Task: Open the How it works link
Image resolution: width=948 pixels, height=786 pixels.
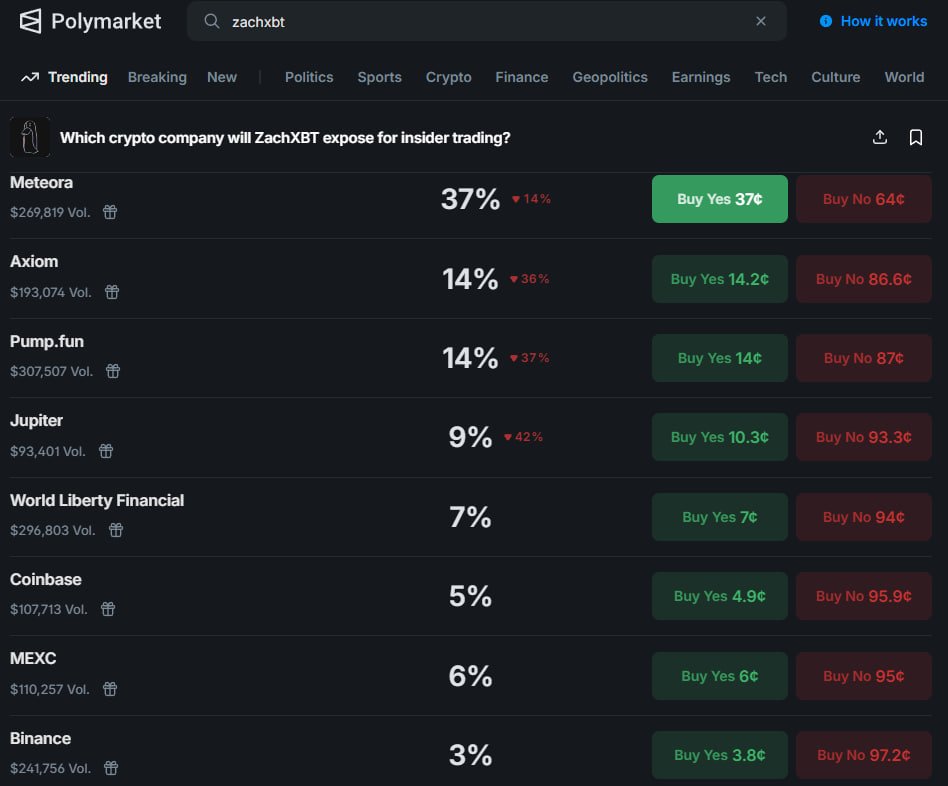Action: point(873,21)
